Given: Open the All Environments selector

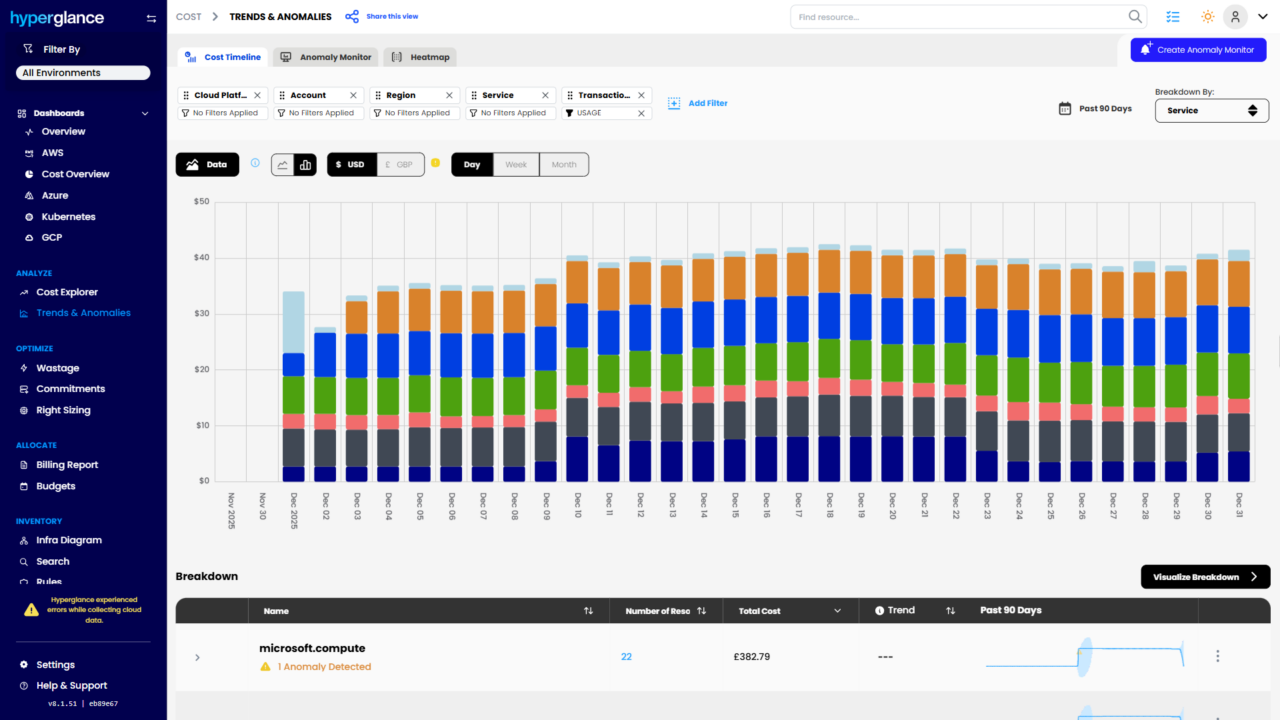Looking at the screenshot, I should pyautogui.click(x=83, y=73).
